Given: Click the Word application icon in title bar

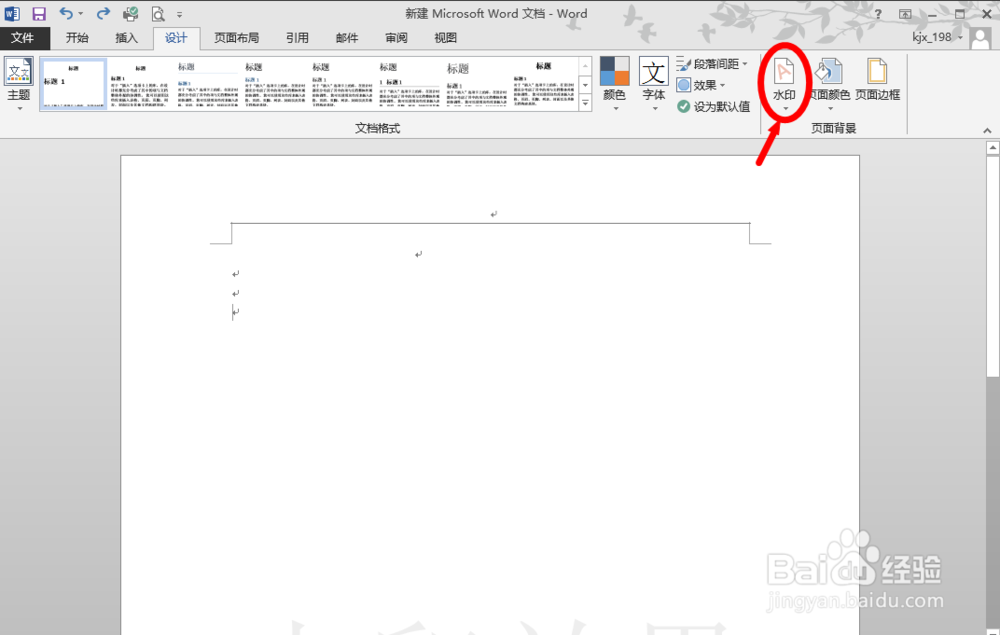Looking at the screenshot, I should point(12,13).
